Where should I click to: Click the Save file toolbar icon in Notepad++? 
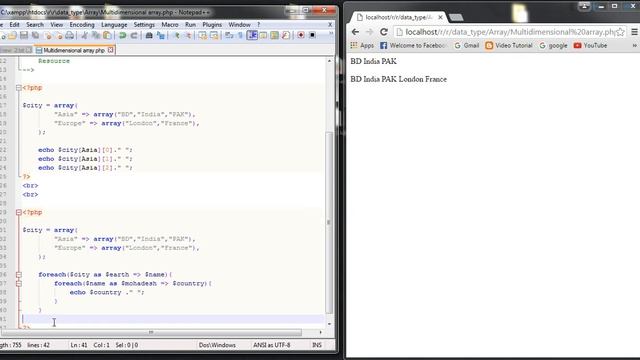24,36
